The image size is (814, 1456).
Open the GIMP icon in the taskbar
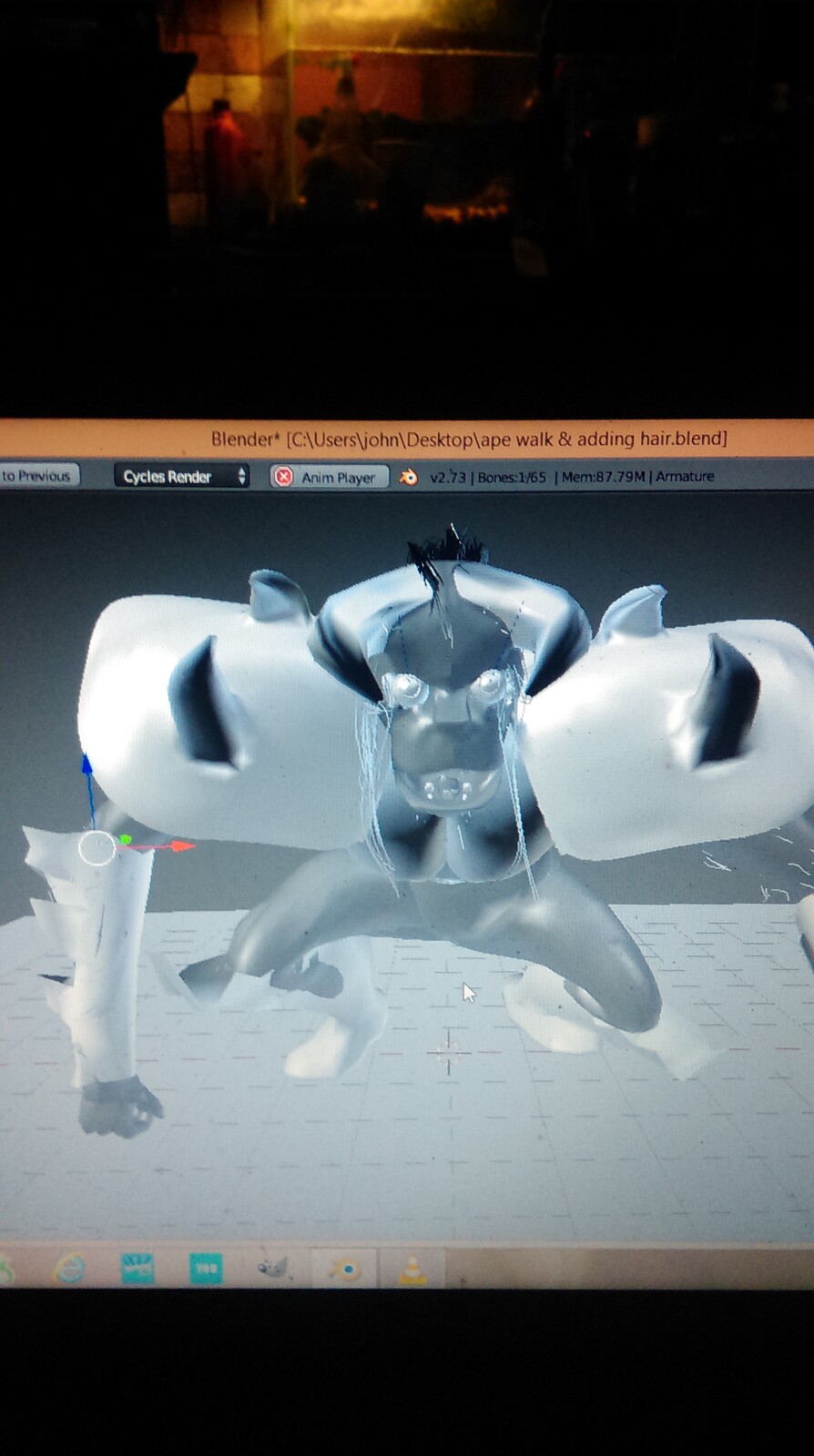coord(273,1267)
